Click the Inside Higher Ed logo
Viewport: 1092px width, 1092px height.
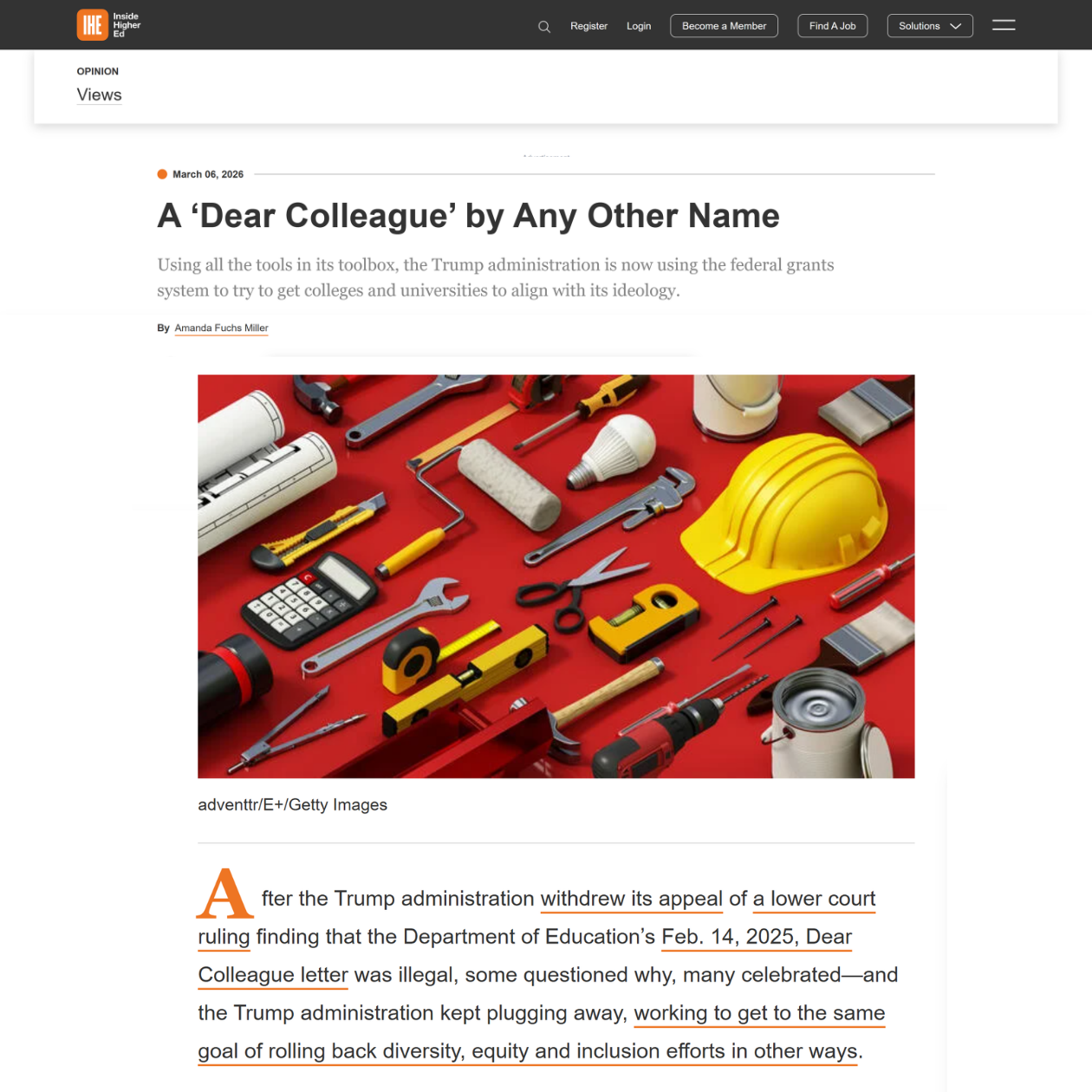click(x=108, y=25)
